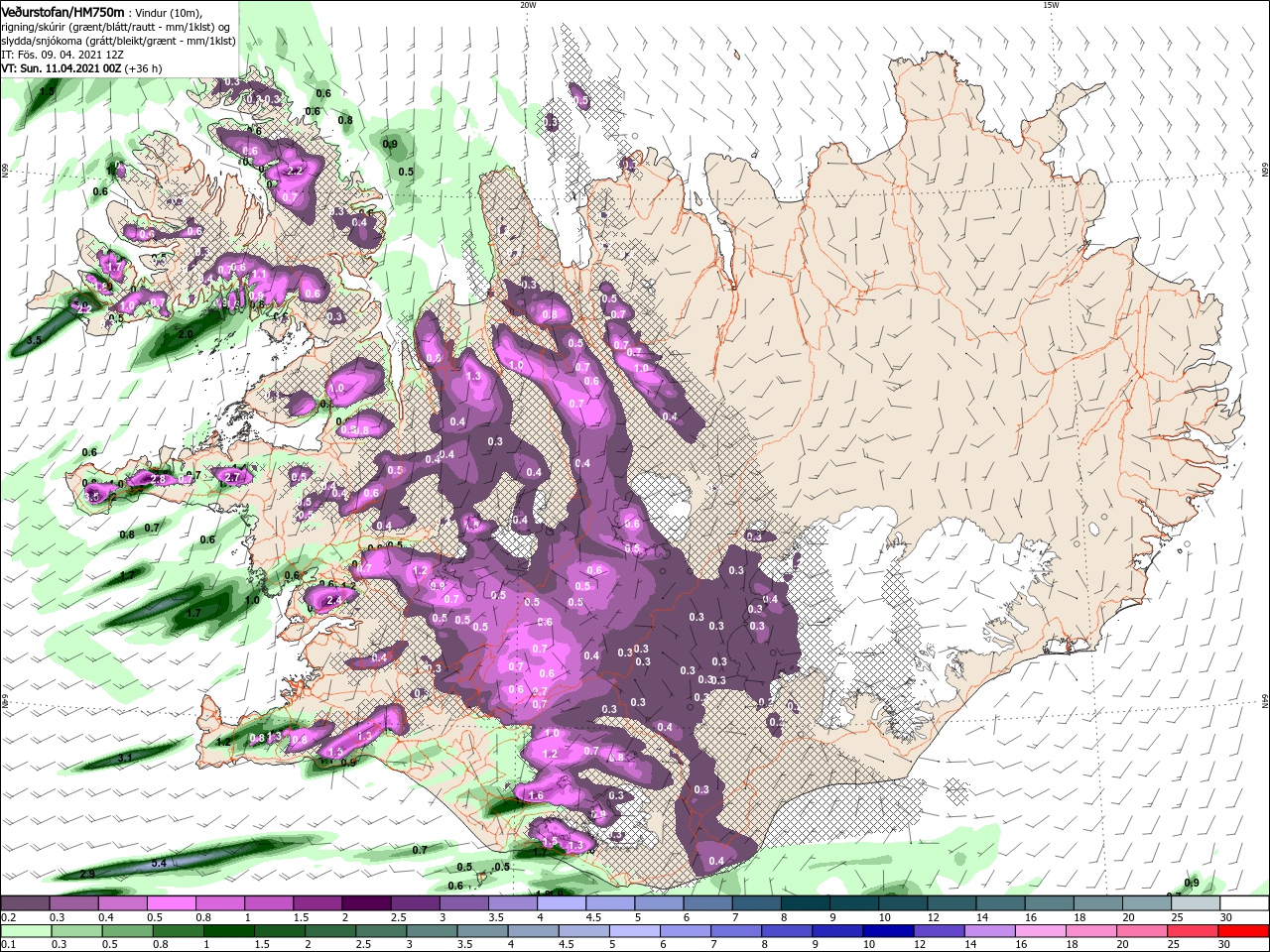Click the blue 8 rain-scale swatch

(786, 931)
